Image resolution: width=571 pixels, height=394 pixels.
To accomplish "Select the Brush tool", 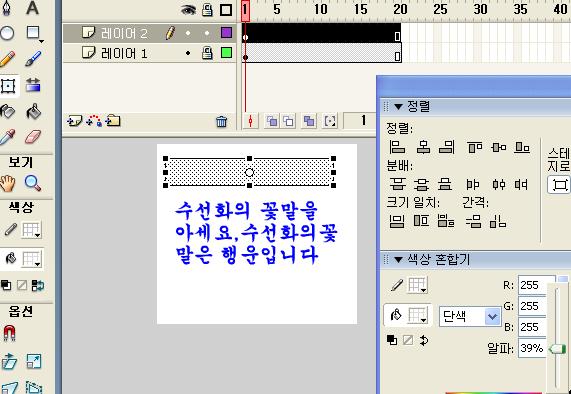I will [33, 59].
